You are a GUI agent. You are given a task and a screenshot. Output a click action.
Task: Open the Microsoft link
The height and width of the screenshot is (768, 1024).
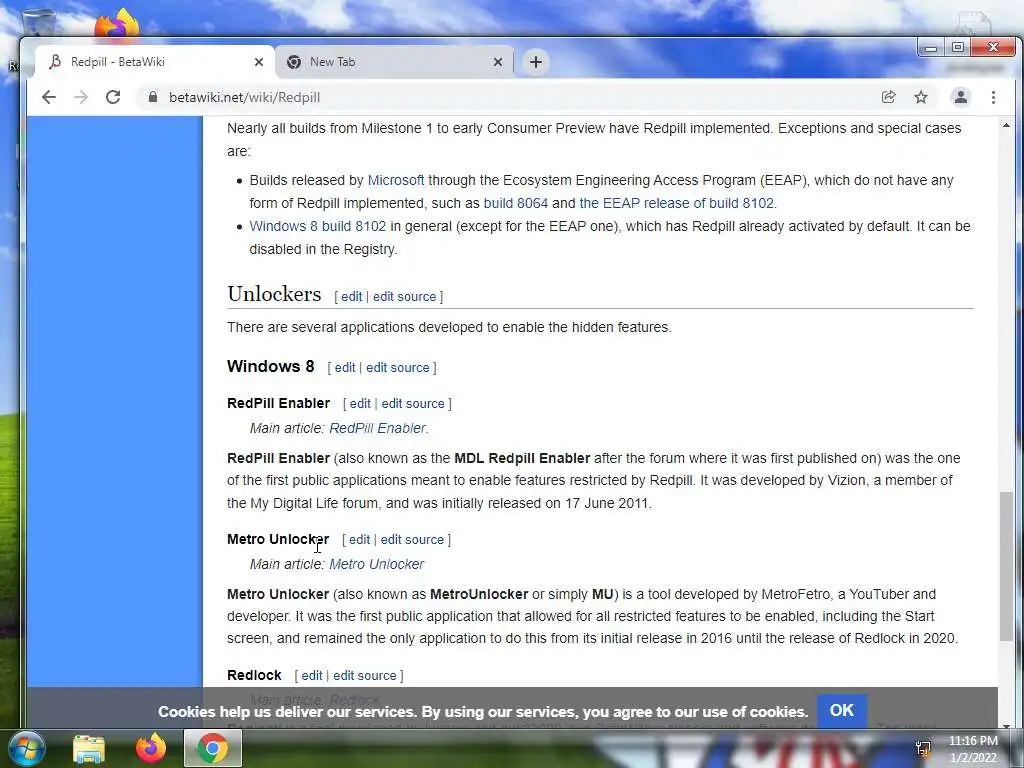coord(396,180)
